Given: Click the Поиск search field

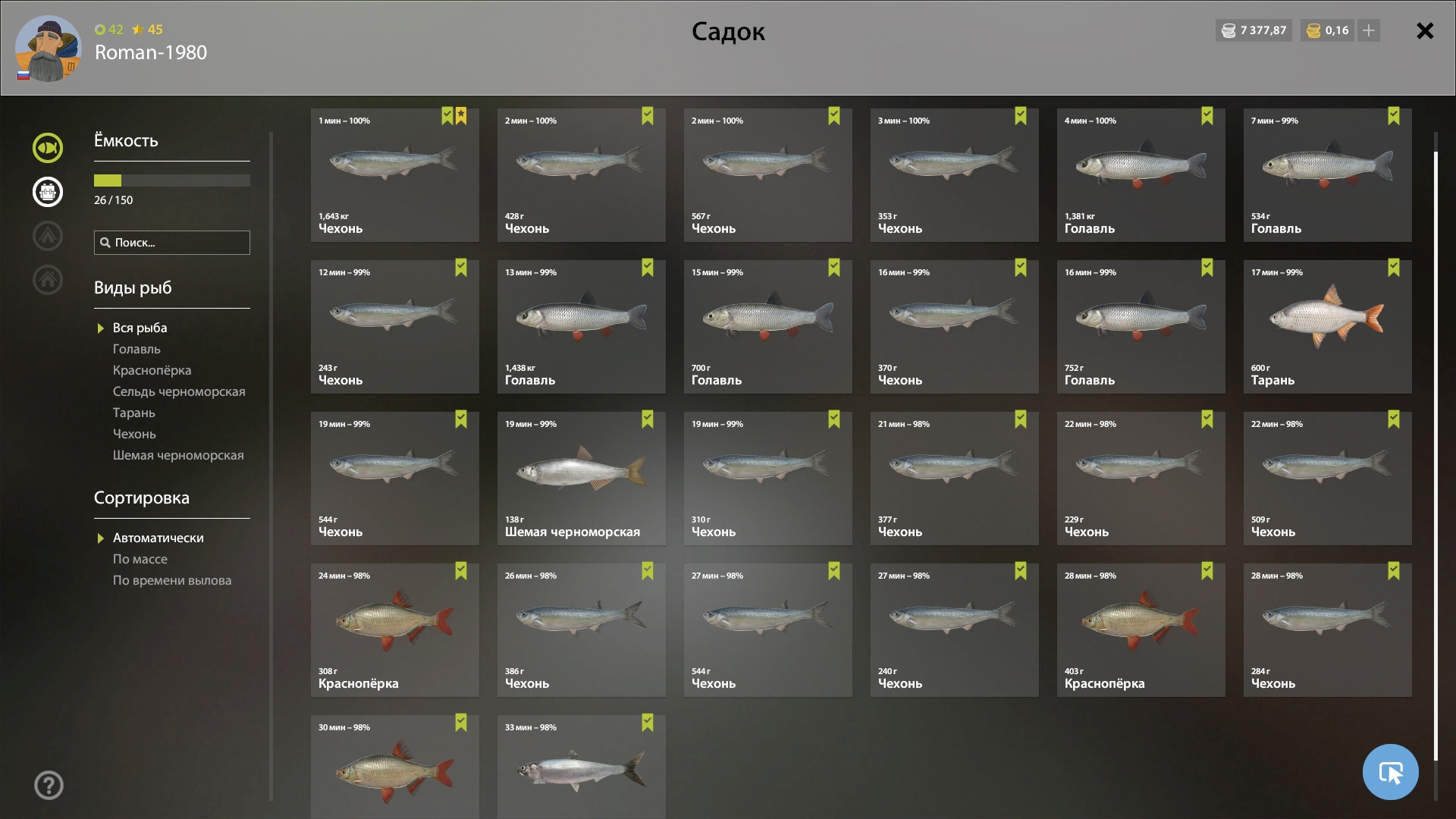Looking at the screenshot, I should pos(172,243).
